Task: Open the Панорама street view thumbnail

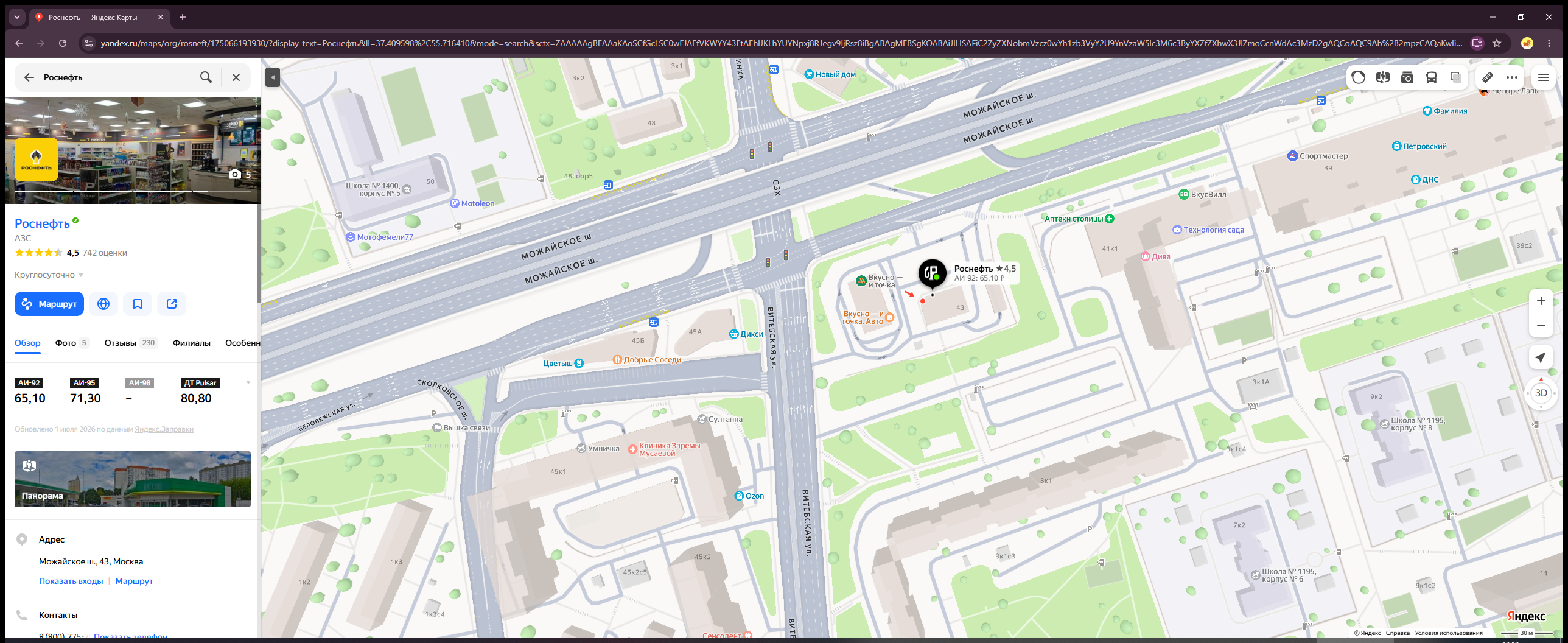Action: coord(133,479)
